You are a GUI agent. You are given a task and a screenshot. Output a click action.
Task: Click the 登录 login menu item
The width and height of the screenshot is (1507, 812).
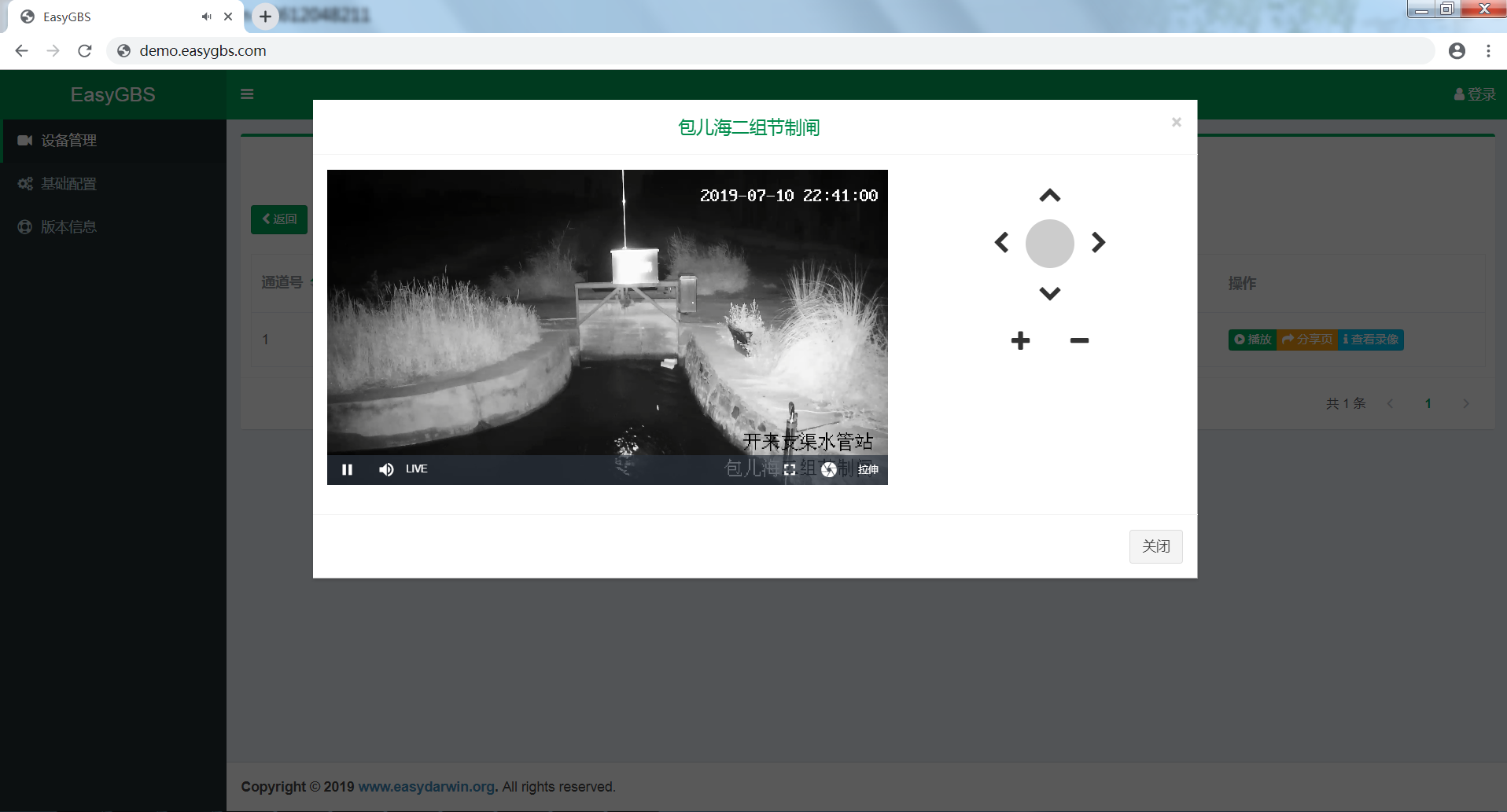pos(1474,94)
